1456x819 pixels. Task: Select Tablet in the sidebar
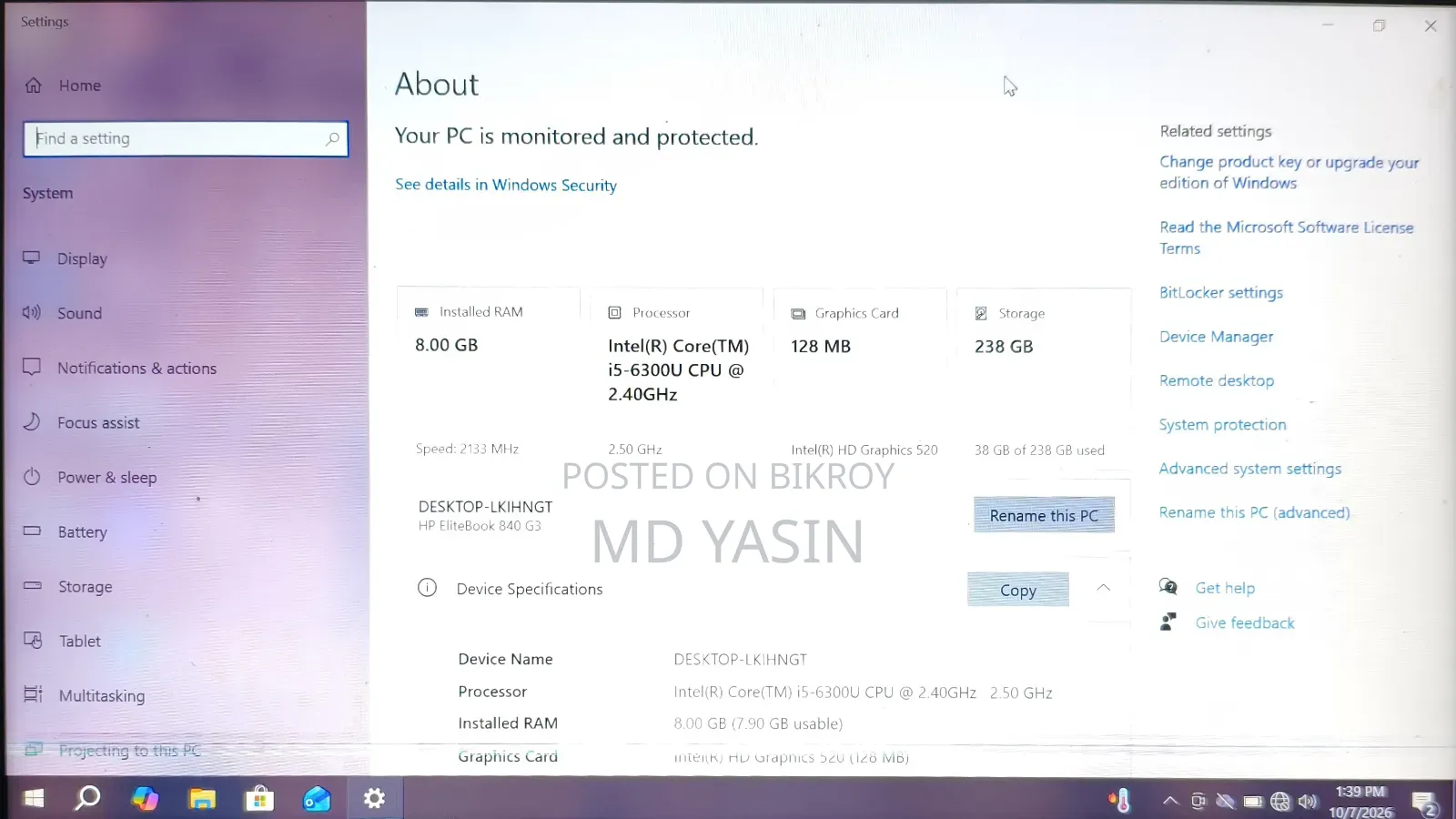[x=79, y=641]
